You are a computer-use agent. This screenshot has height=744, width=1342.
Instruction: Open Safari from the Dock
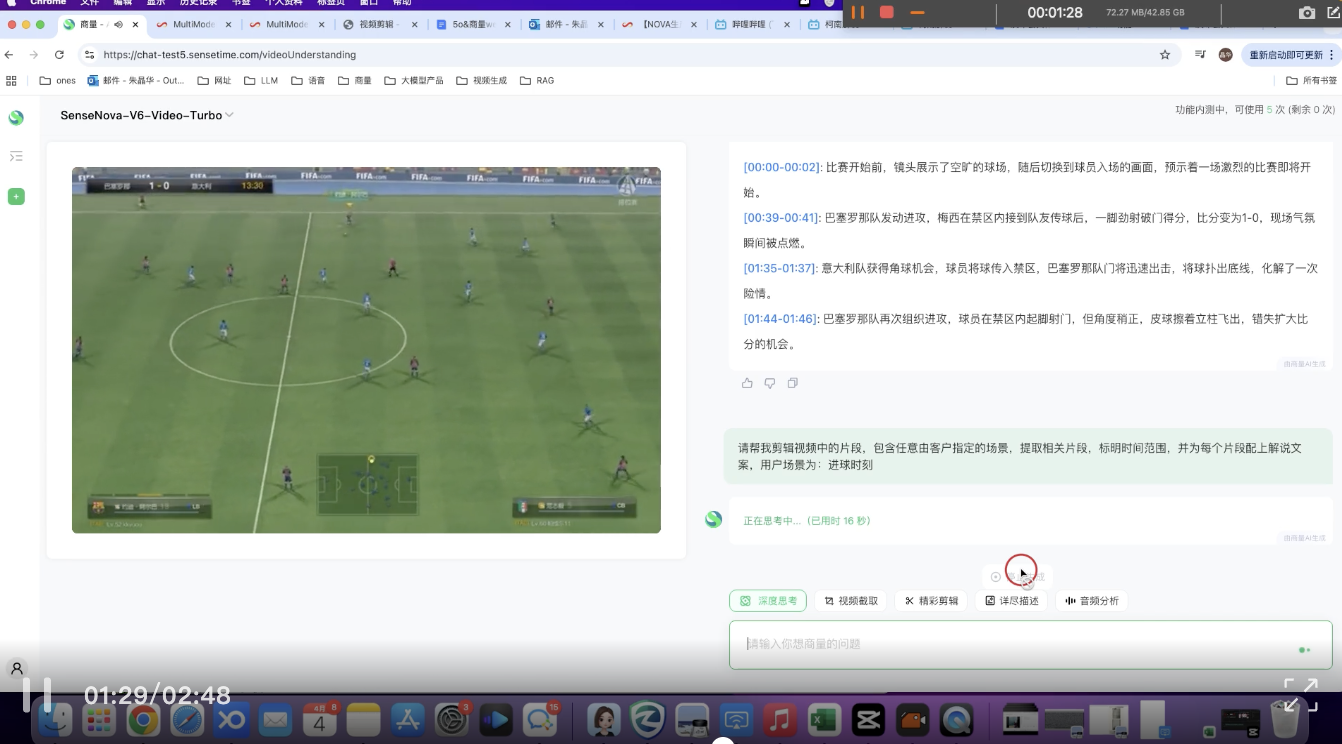(187, 719)
